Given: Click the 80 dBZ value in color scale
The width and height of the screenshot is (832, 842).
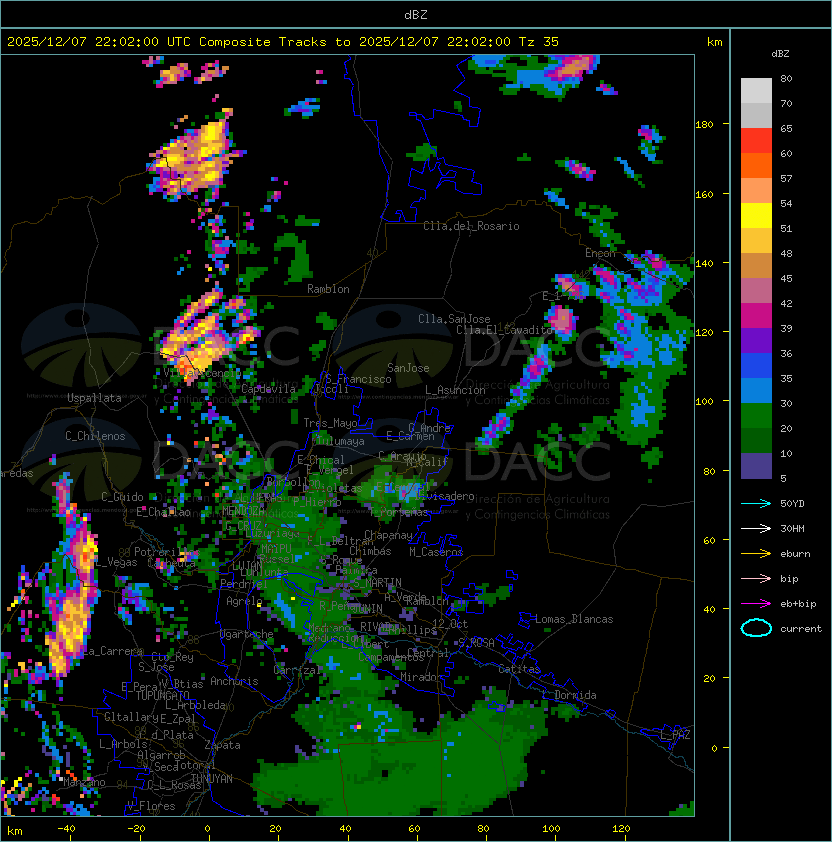Looking at the screenshot, I should pos(786,79).
